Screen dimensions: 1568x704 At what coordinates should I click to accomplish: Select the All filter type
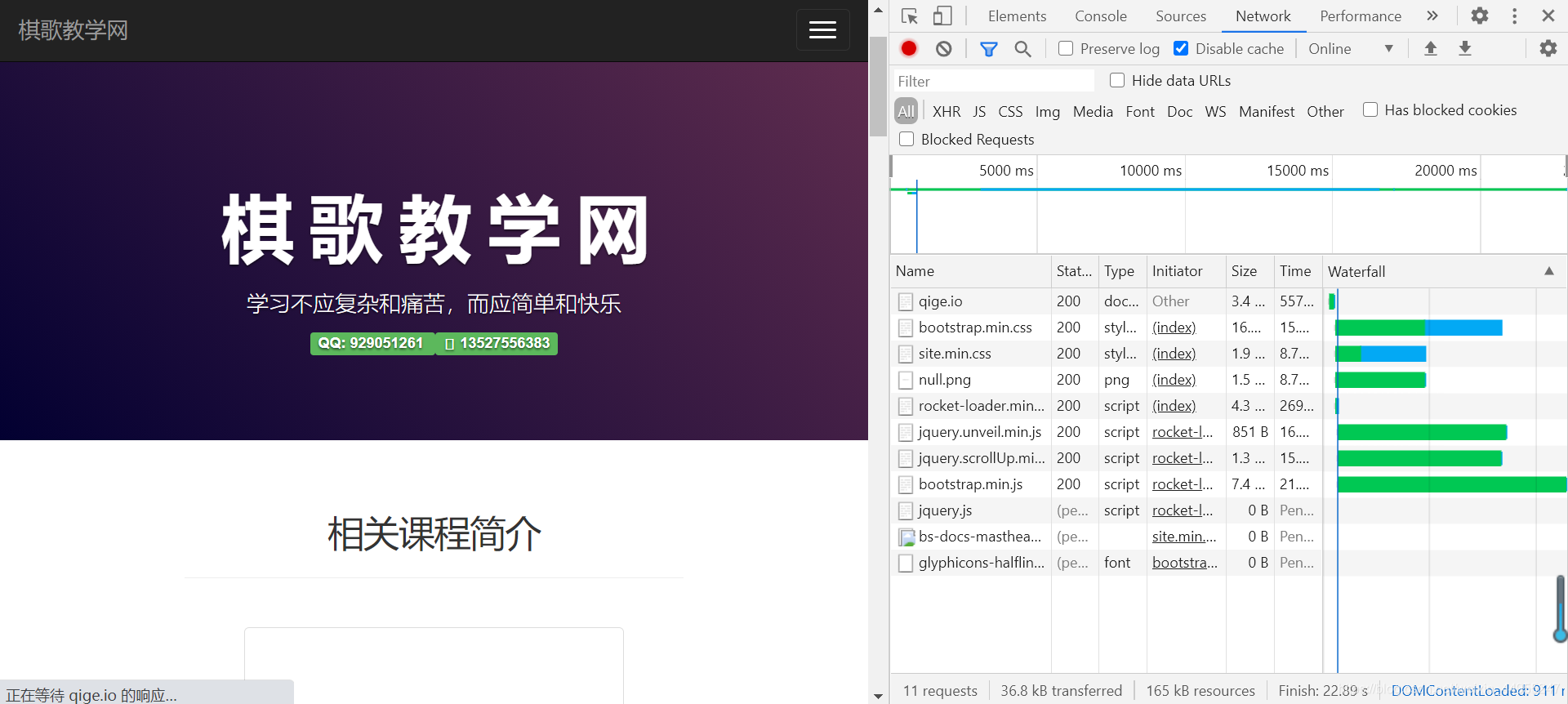point(906,111)
